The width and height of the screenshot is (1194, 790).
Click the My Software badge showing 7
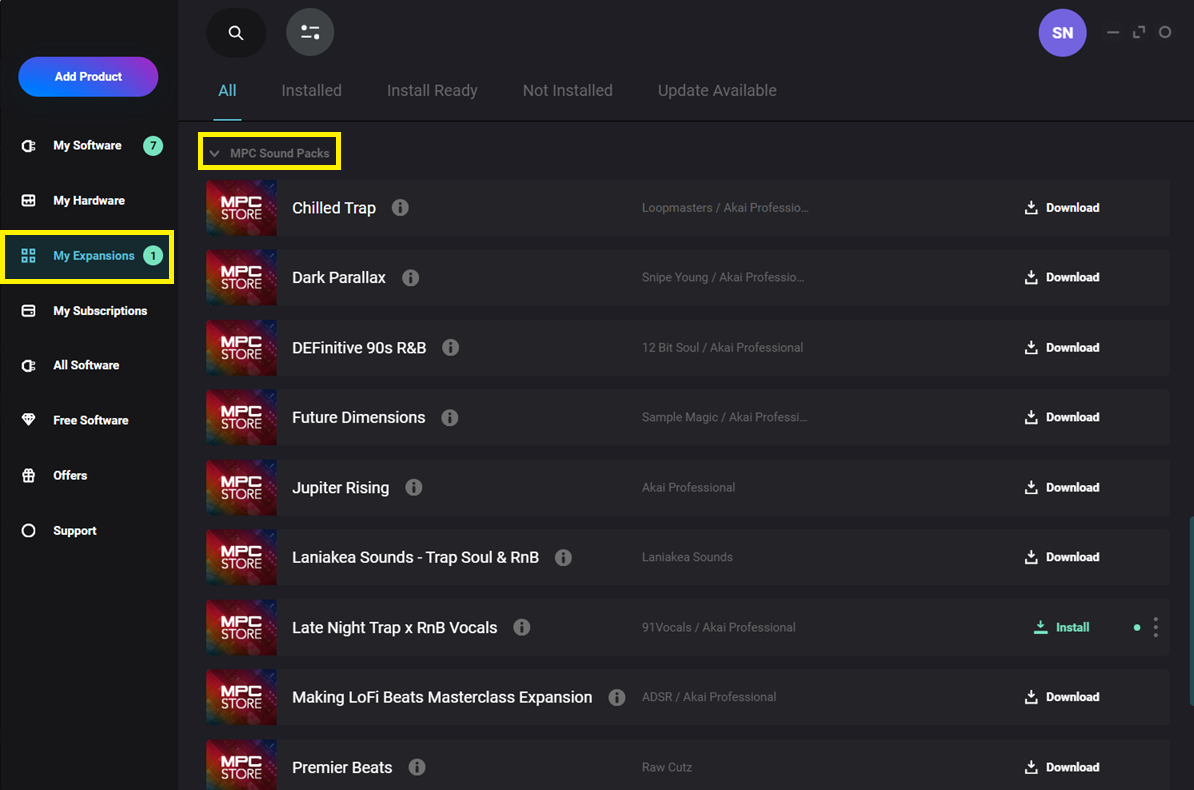point(153,146)
